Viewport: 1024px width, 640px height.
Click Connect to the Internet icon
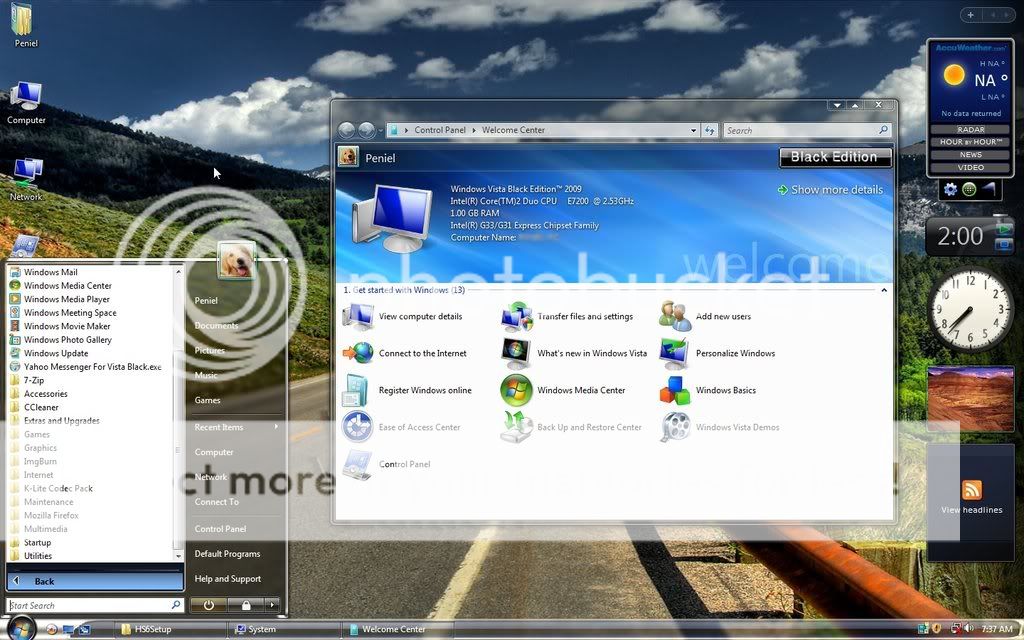pos(358,354)
